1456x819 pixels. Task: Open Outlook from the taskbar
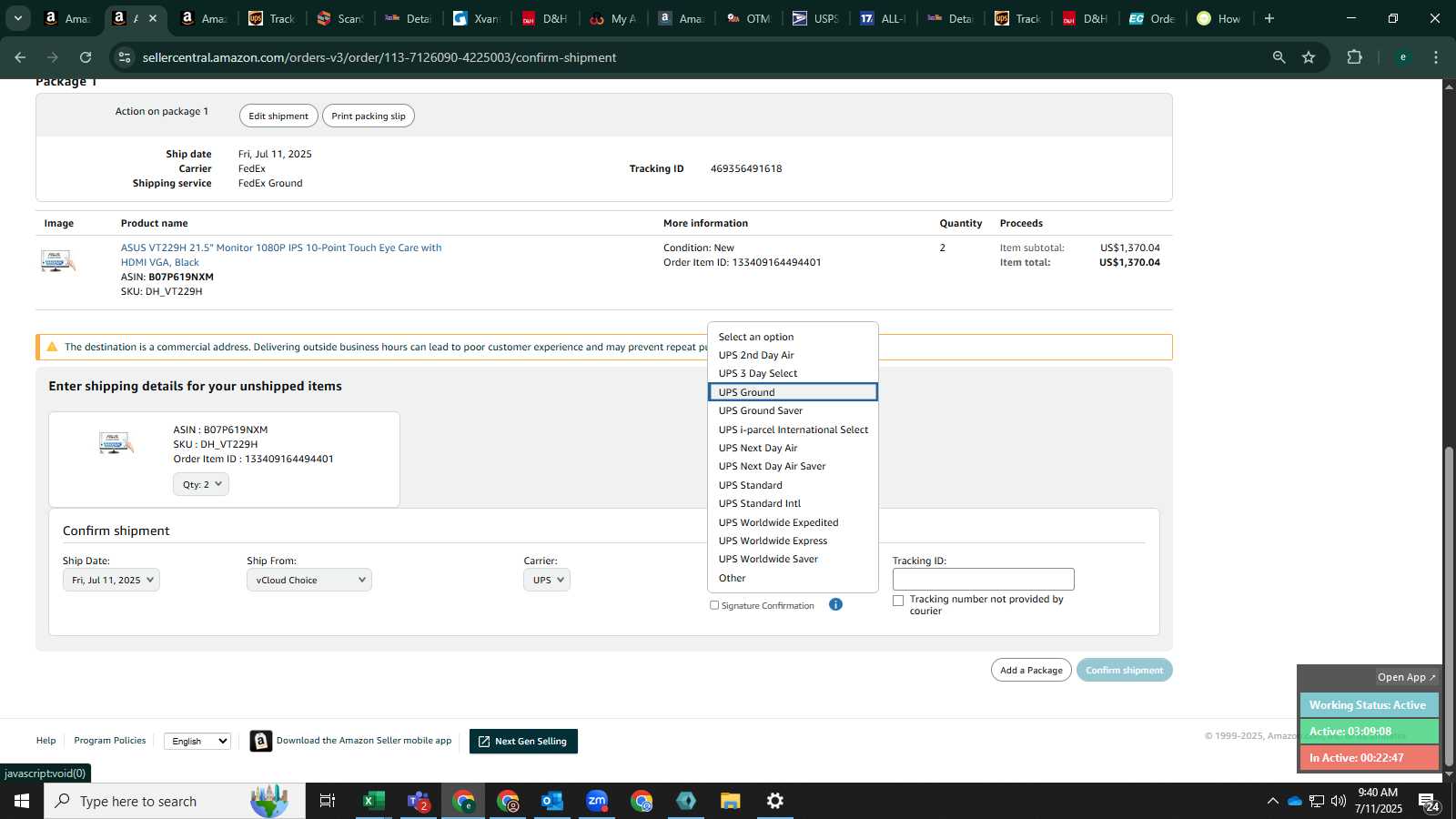pyautogui.click(x=552, y=801)
